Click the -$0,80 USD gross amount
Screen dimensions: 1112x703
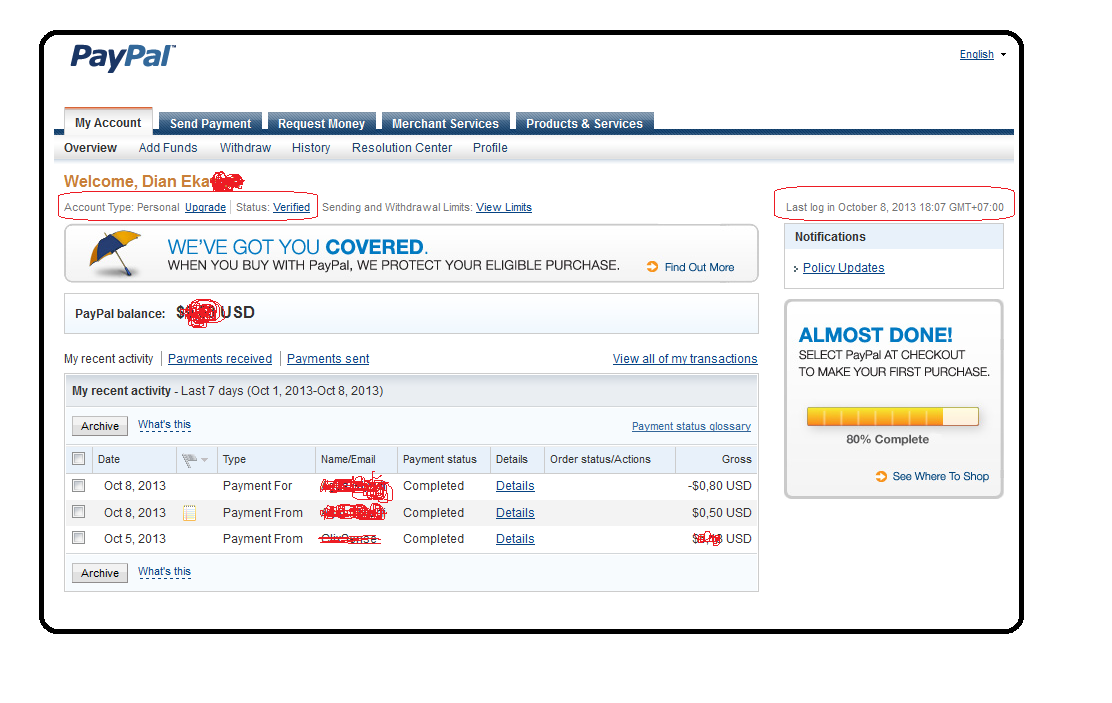[x=720, y=486]
